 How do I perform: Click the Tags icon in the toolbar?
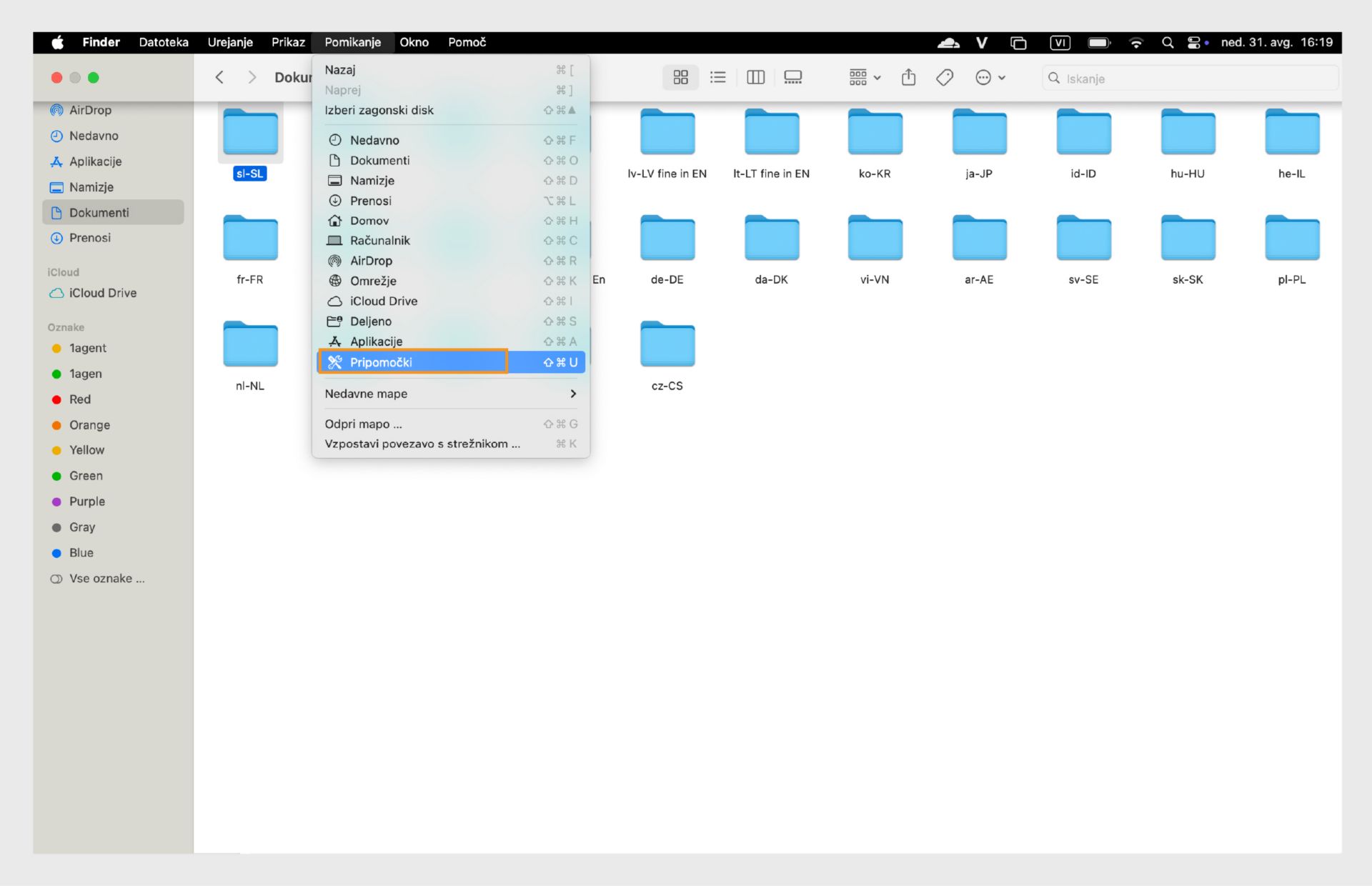pos(945,77)
